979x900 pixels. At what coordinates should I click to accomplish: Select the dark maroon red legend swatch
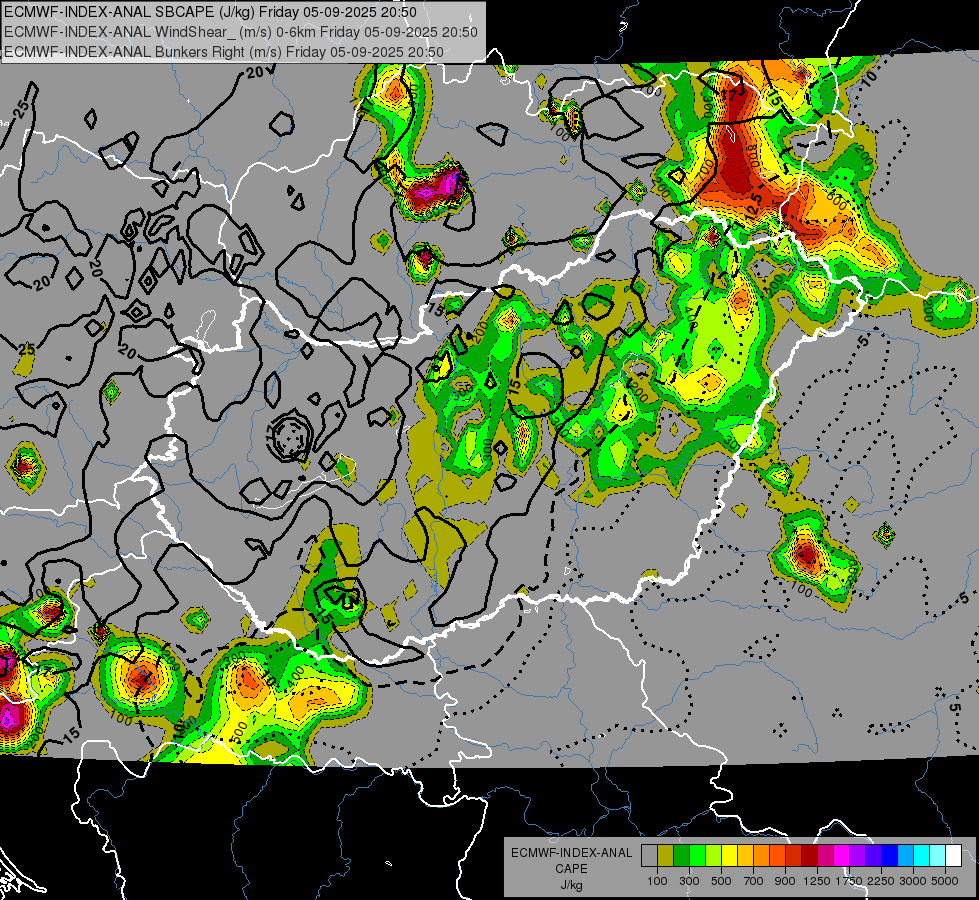click(x=809, y=856)
